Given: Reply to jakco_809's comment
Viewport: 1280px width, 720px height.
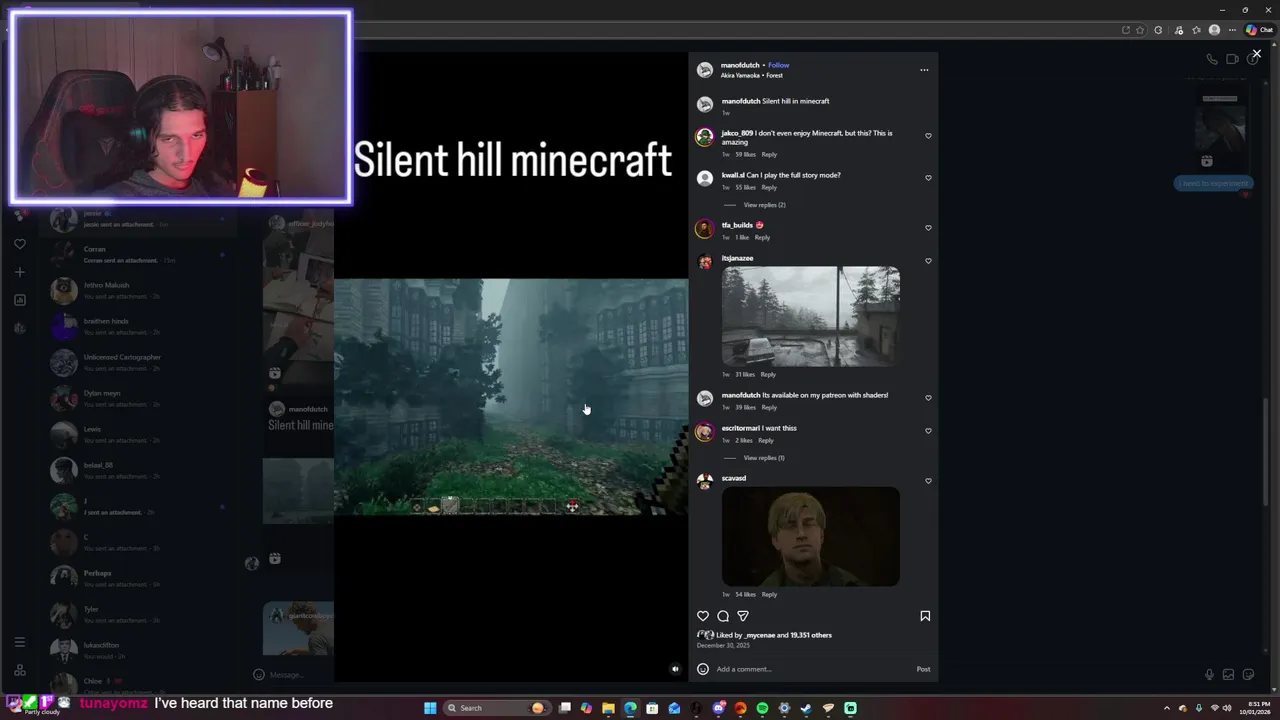Looking at the screenshot, I should coord(769,155).
